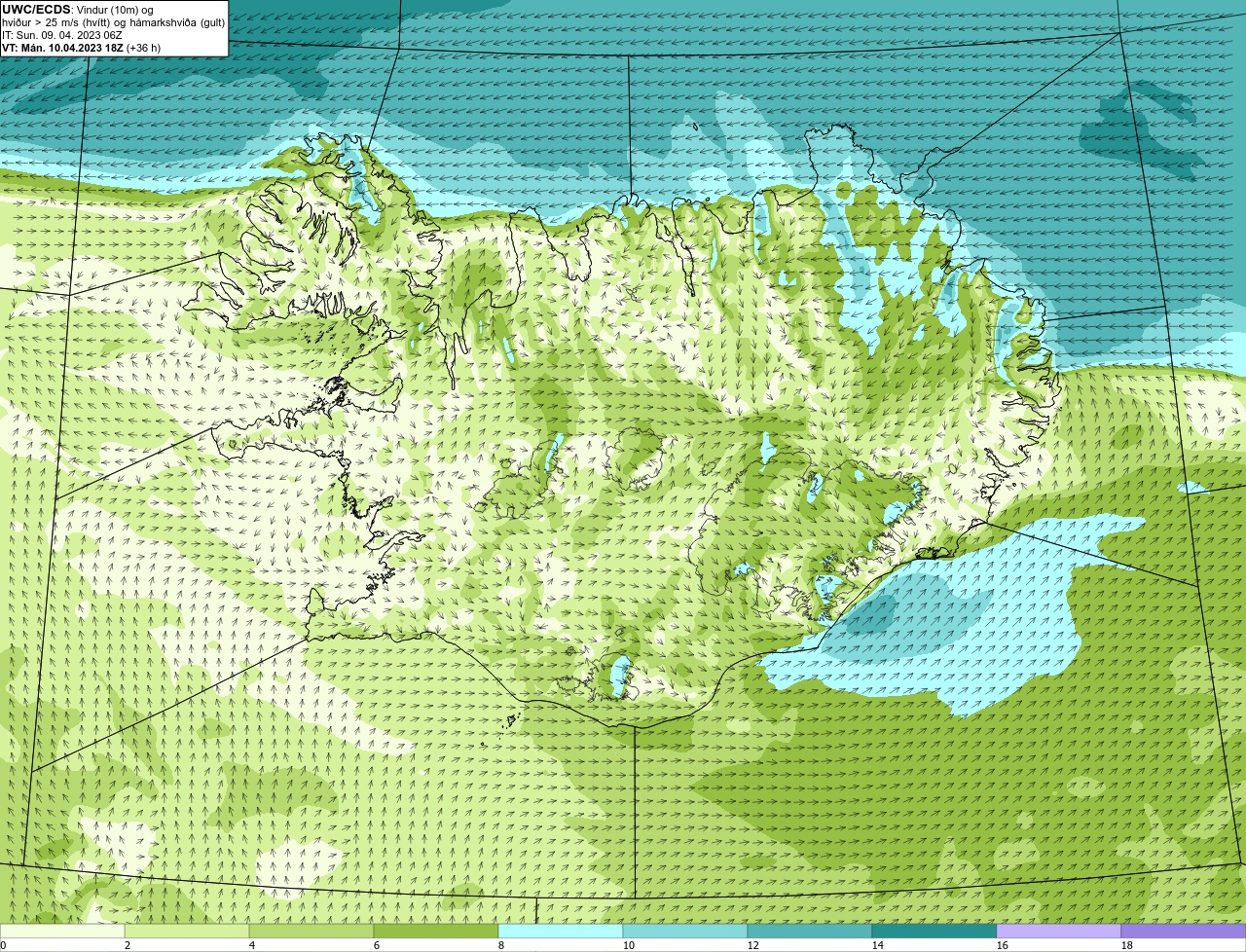Click the 10–12 m/s light teal legend swatch
Image resolution: width=1246 pixels, height=952 pixels.
[x=685, y=931]
